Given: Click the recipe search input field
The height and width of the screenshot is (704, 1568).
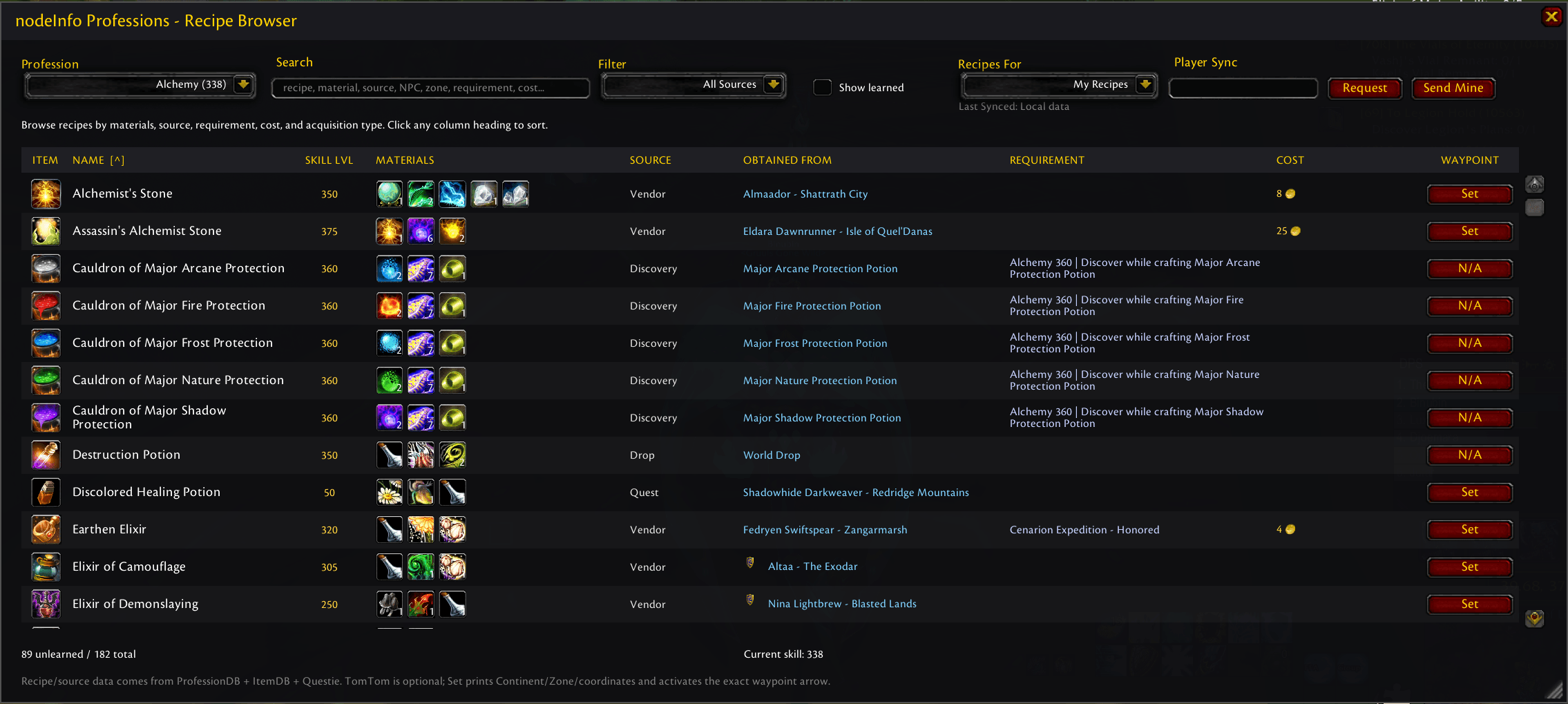Looking at the screenshot, I should click(x=430, y=88).
